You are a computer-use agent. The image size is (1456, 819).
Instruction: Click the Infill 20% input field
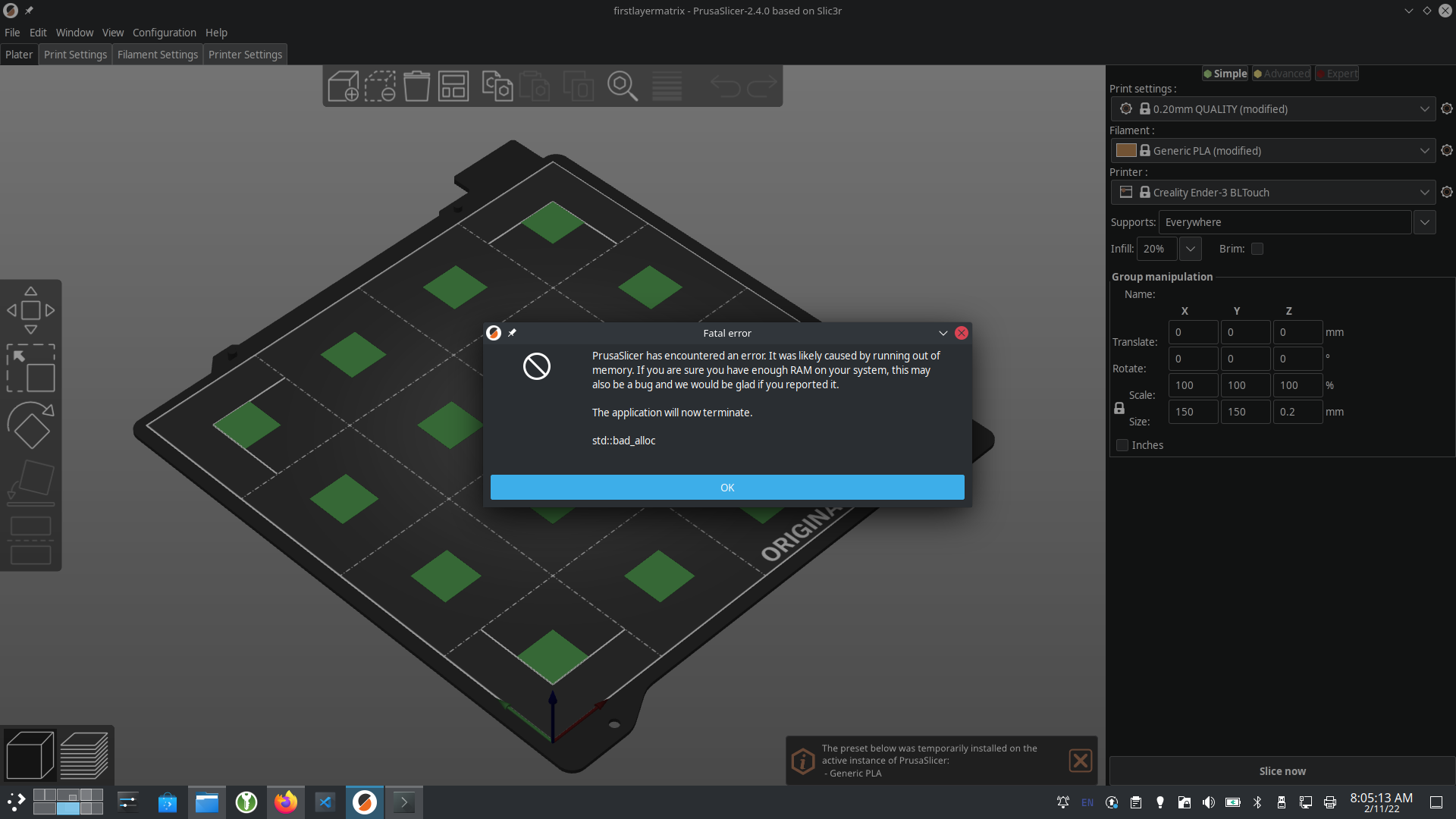click(1156, 249)
